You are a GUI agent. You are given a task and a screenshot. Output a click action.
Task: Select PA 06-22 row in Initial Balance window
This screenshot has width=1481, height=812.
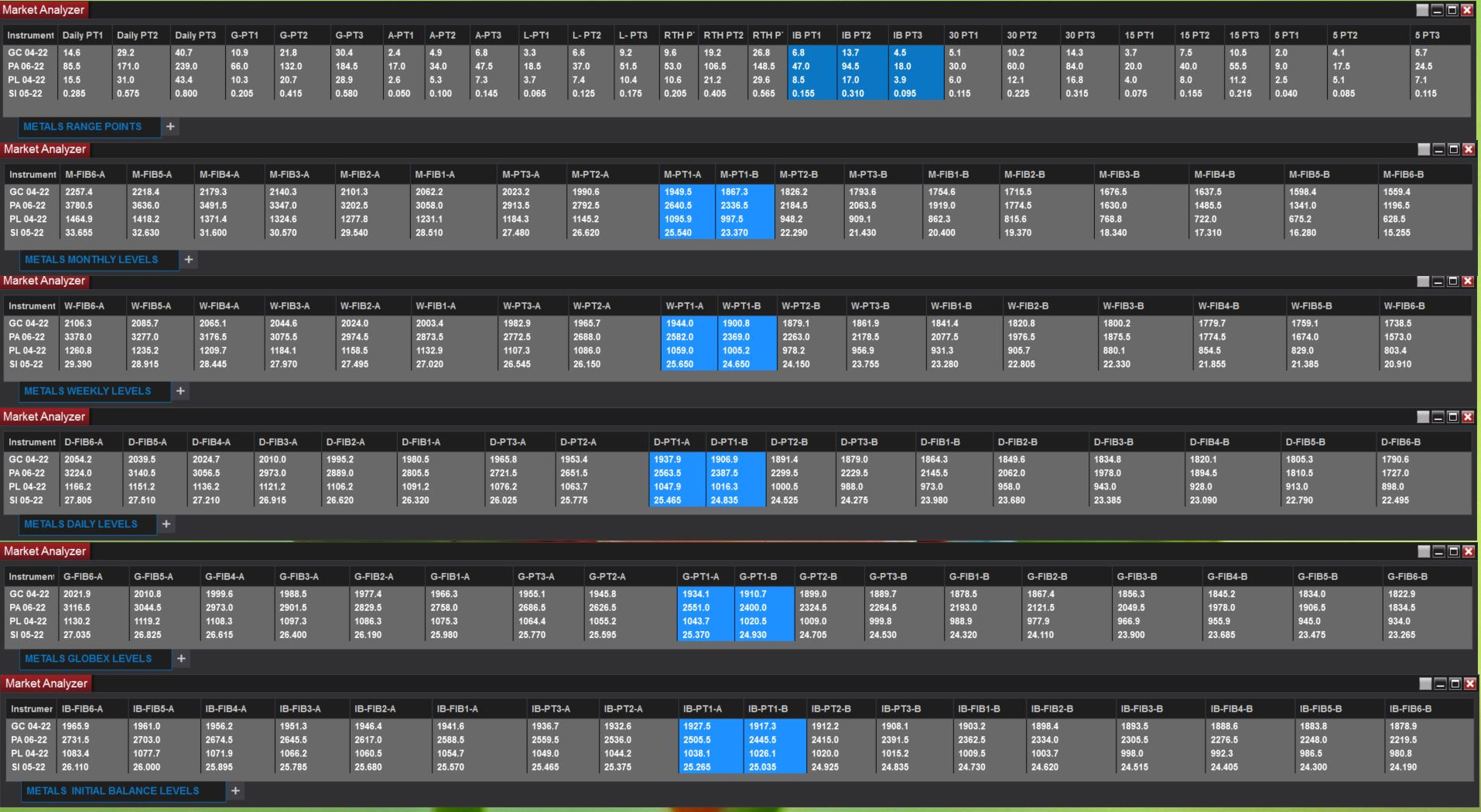coord(739,740)
